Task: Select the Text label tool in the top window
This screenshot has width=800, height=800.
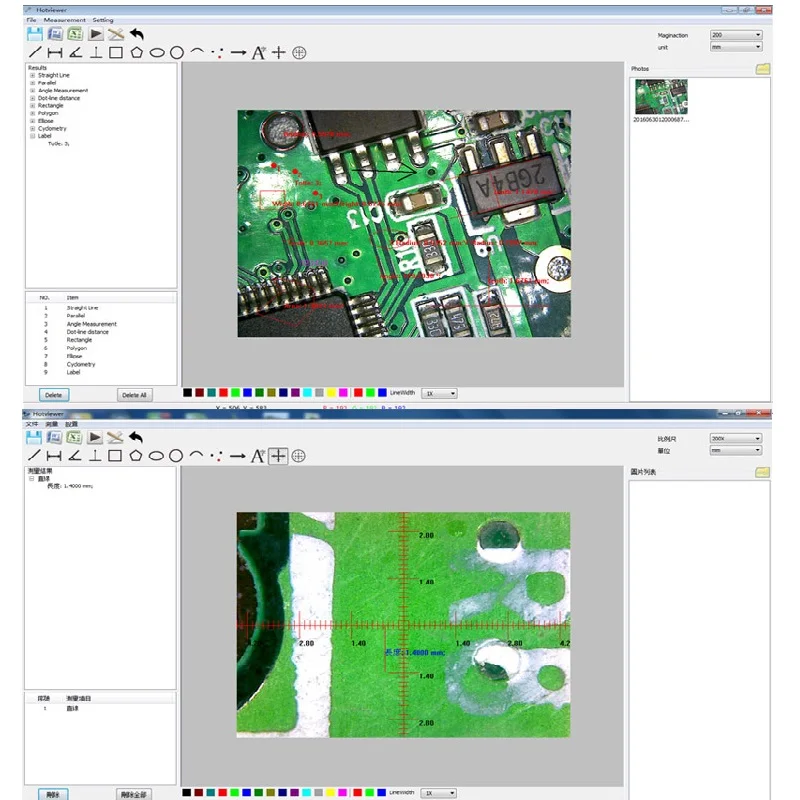Action: (258, 53)
